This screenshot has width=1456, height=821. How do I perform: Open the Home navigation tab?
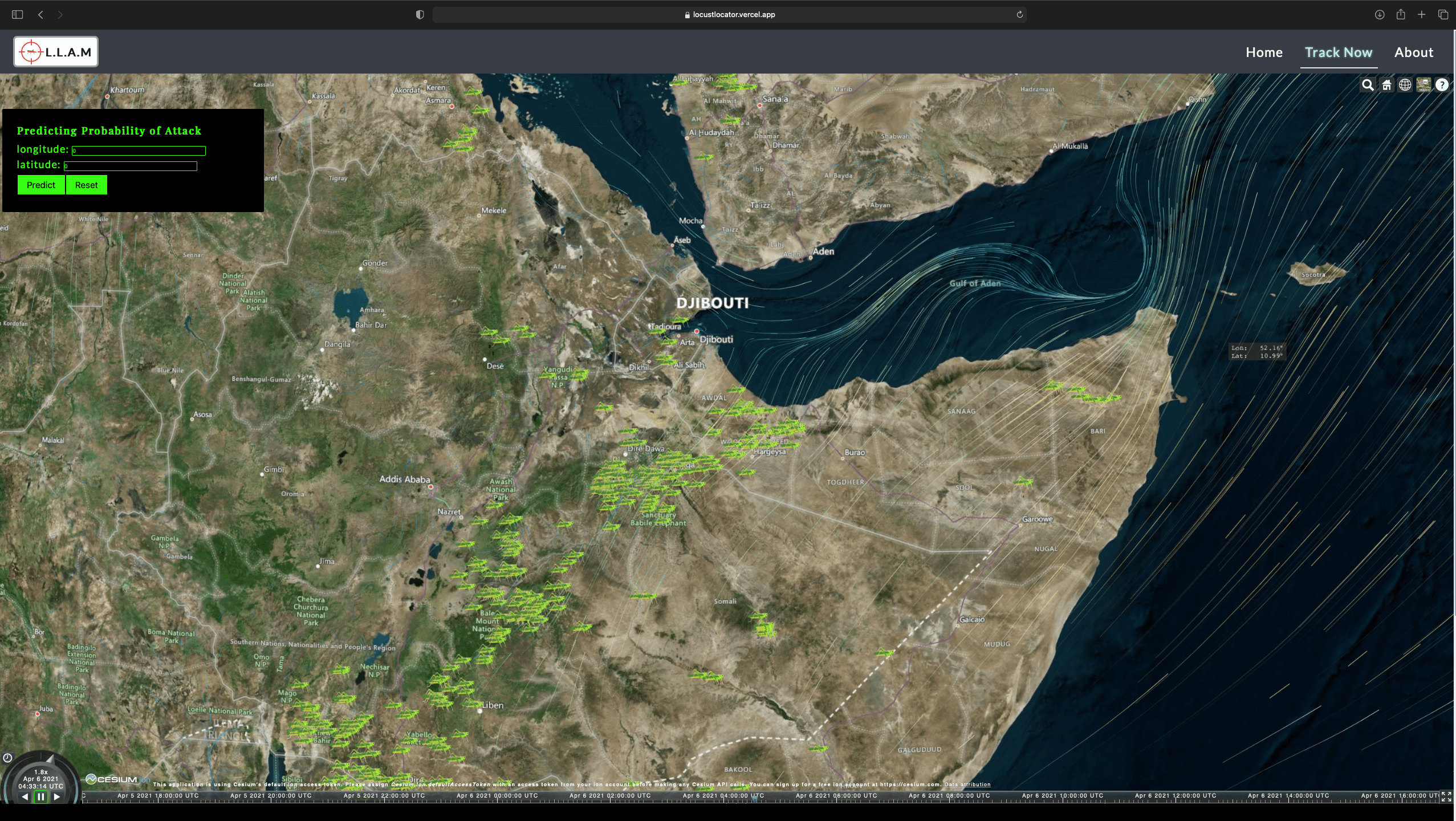[1264, 52]
